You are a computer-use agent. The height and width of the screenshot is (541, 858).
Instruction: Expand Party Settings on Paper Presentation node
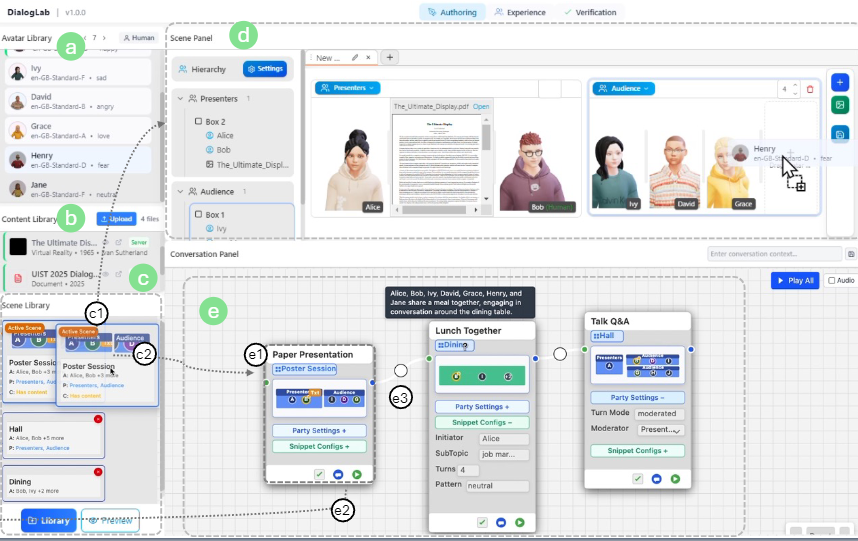(319, 431)
